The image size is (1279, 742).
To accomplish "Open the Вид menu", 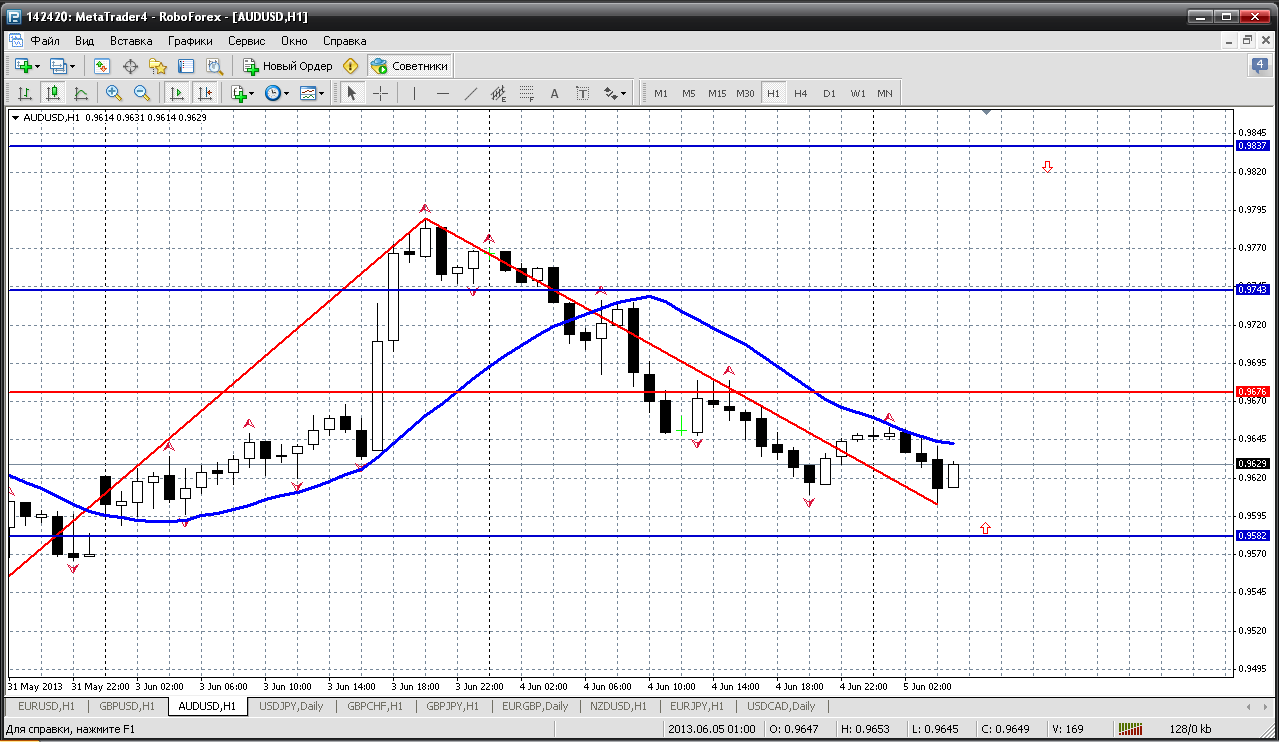I will 84,41.
